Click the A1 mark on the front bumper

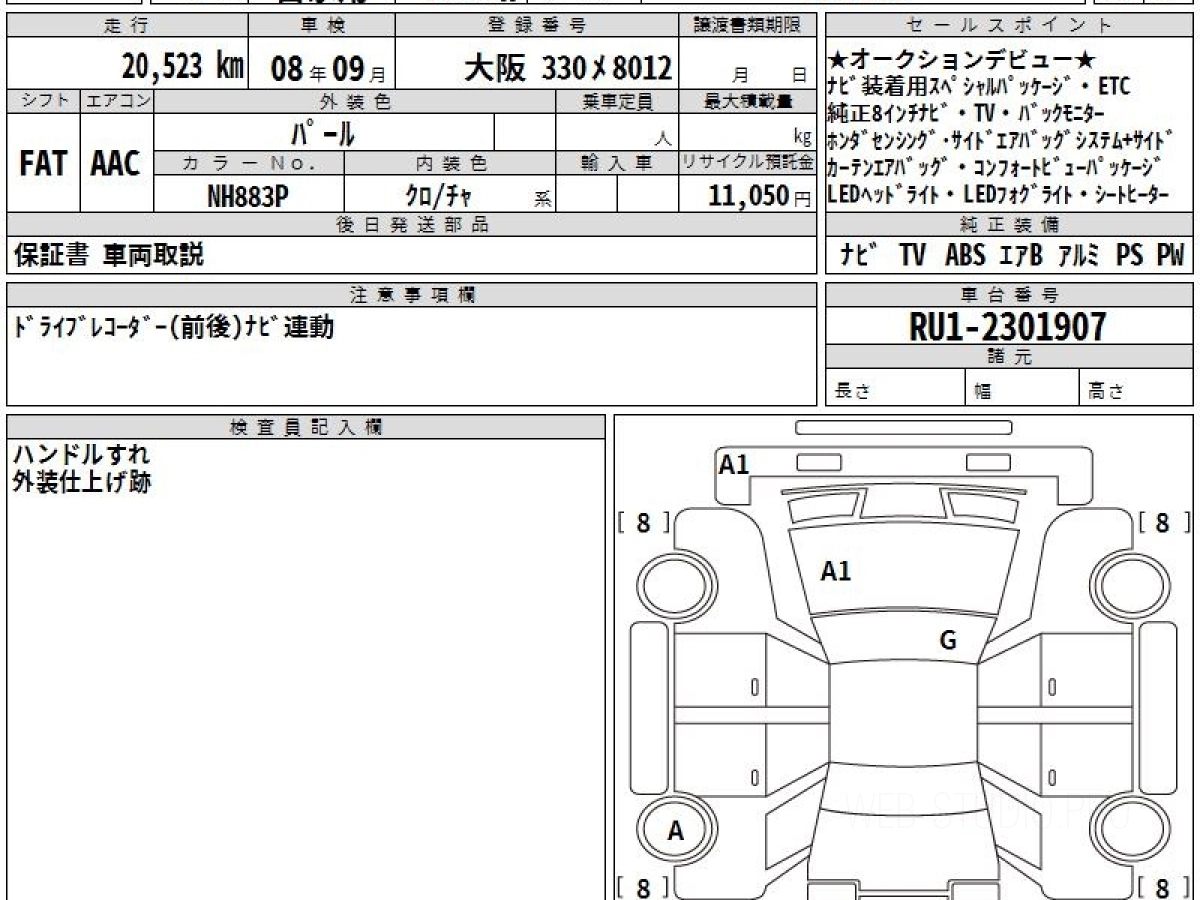click(734, 464)
